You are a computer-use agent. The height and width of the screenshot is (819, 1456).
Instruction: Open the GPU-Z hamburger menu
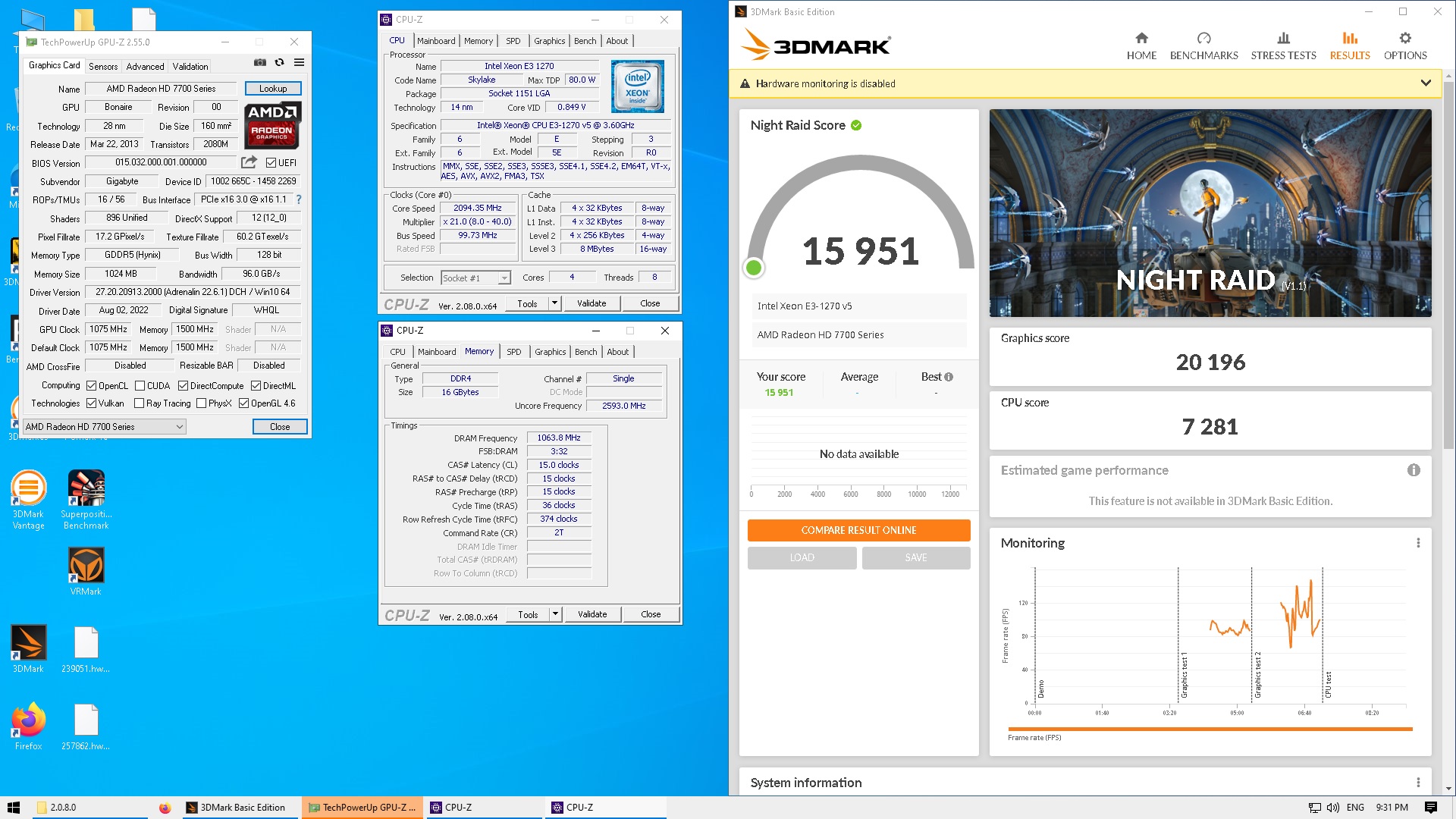[x=300, y=62]
